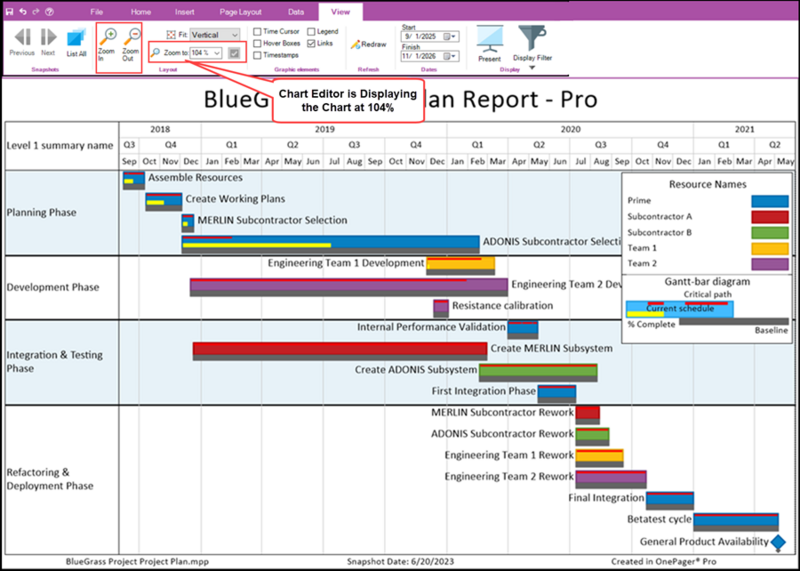
Task: Click Subcontractor A red legend swatch
Action: click(770, 217)
